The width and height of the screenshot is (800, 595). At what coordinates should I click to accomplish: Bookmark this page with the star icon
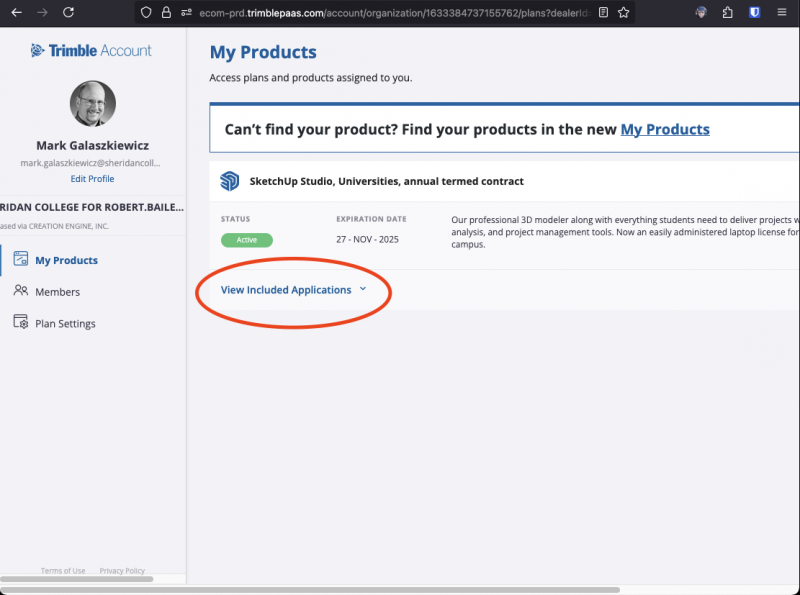coord(624,13)
